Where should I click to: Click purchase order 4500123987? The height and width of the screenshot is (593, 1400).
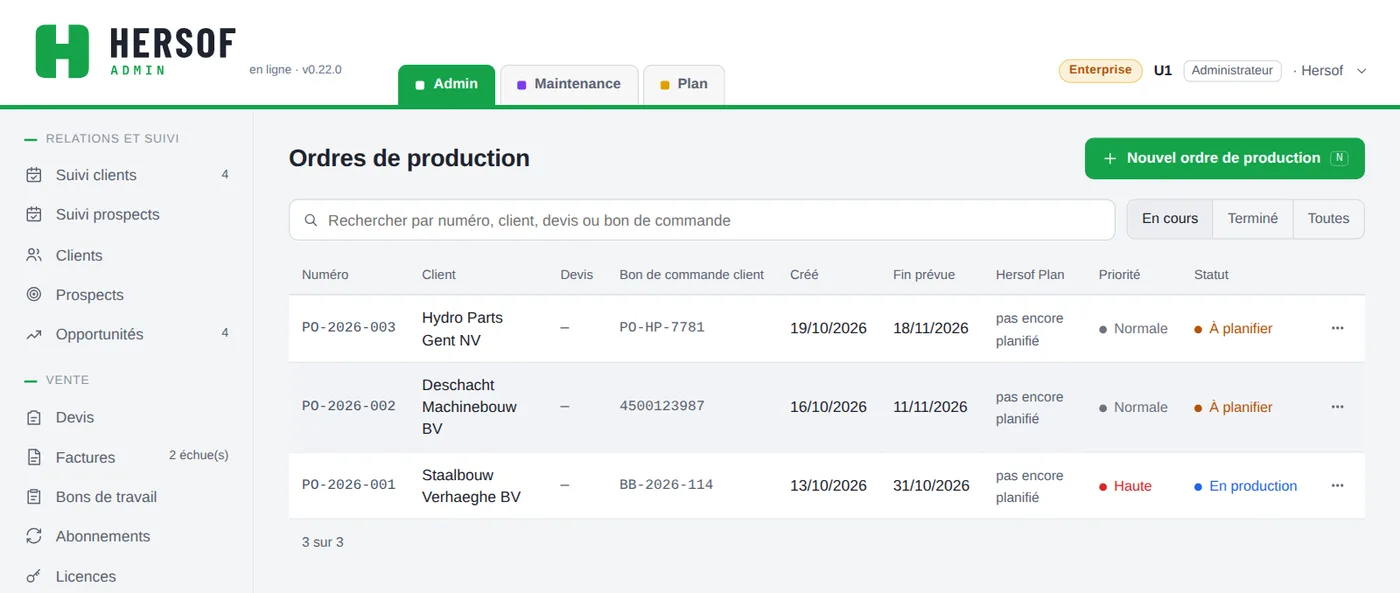[662, 406]
